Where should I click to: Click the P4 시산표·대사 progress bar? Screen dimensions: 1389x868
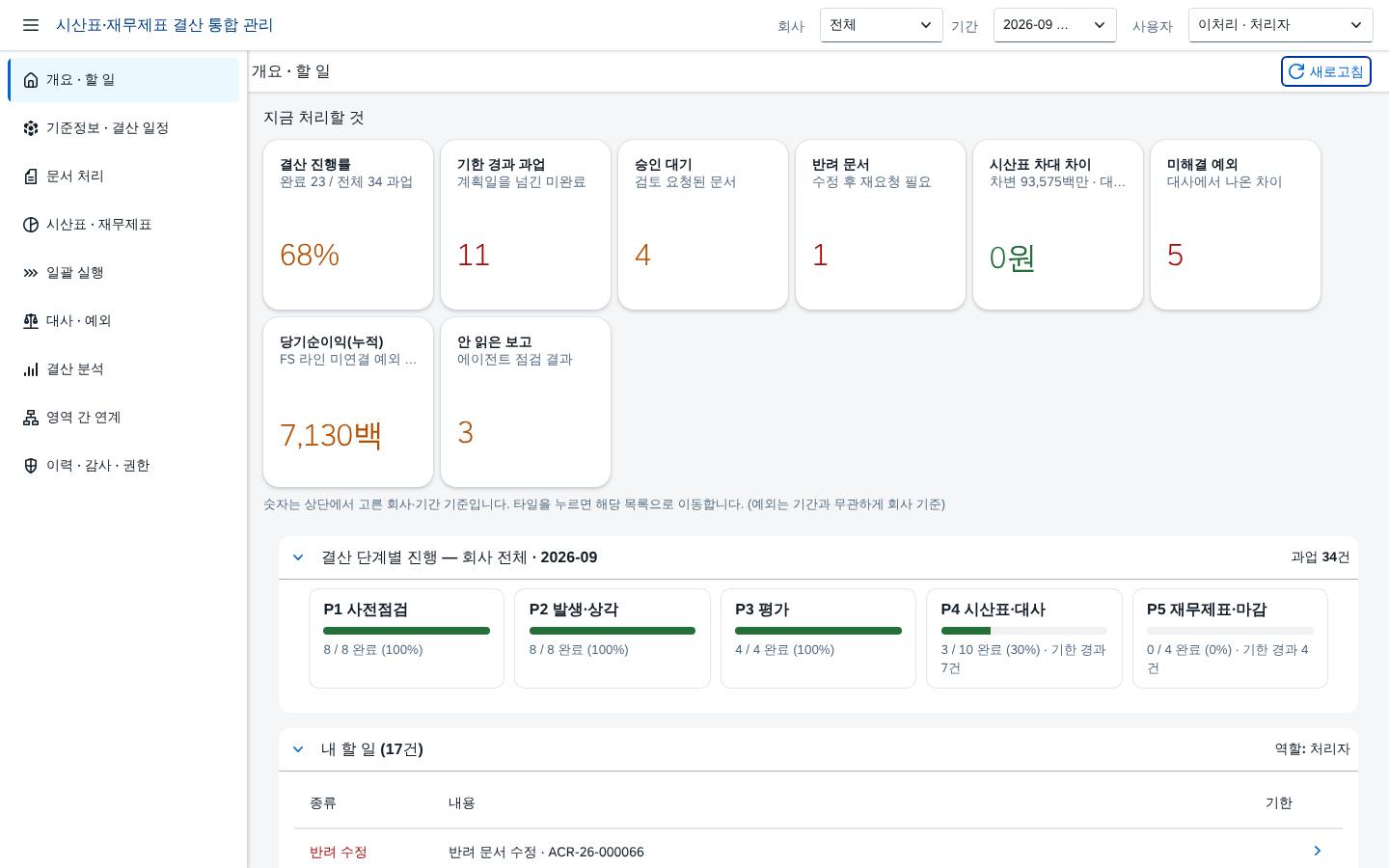click(x=1023, y=631)
